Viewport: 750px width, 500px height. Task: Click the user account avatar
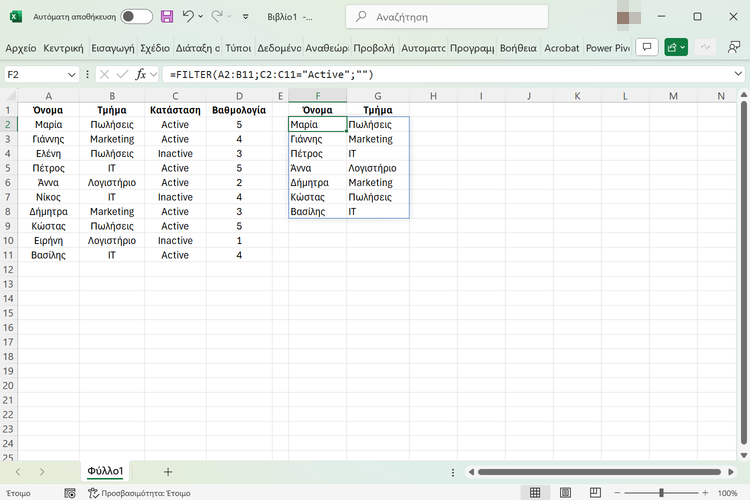[629, 17]
